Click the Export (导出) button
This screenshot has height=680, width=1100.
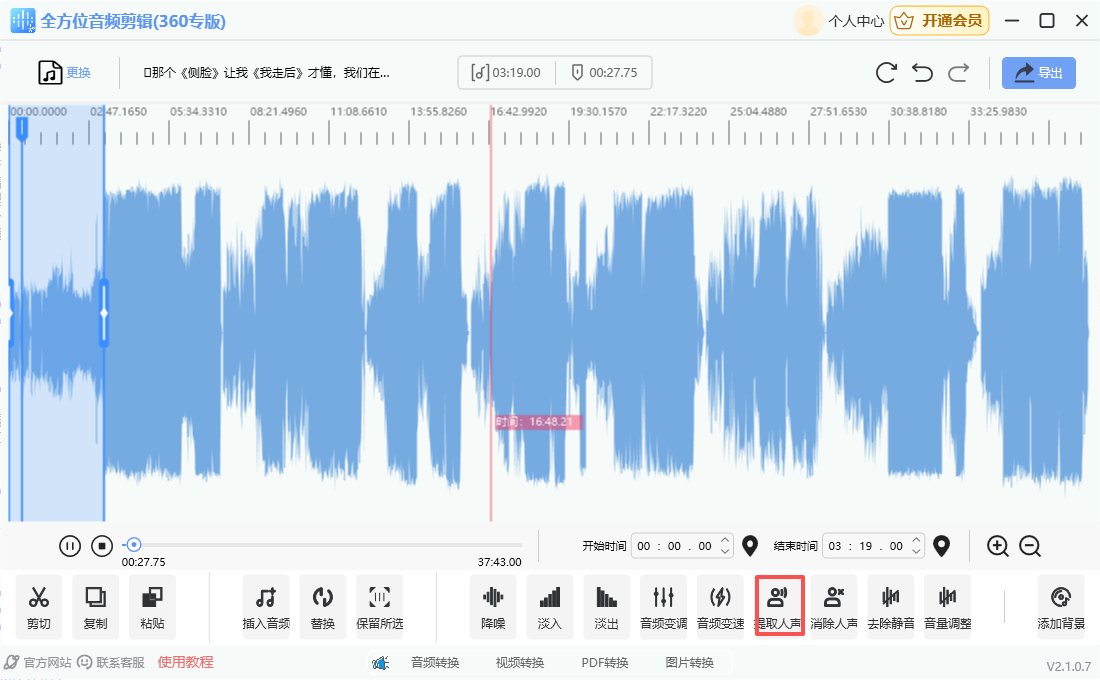(x=1039, y=73)
